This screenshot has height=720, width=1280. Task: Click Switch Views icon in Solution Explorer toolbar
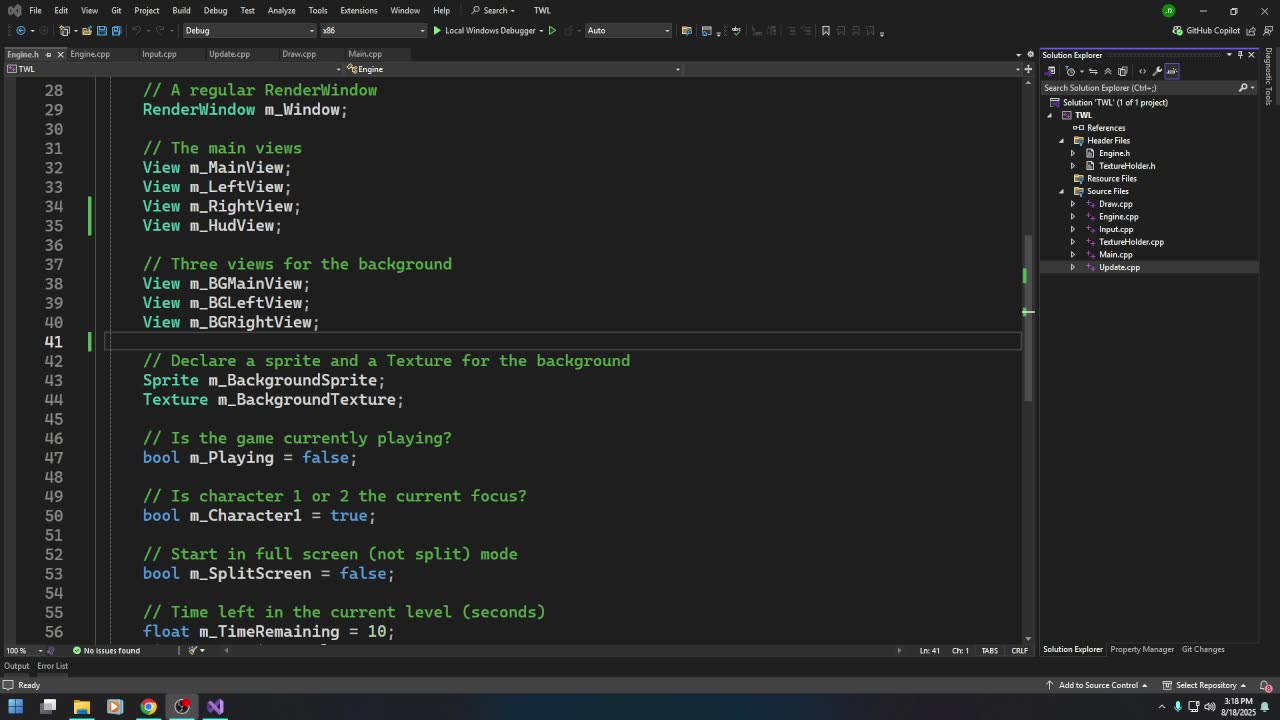point(1050,71)
